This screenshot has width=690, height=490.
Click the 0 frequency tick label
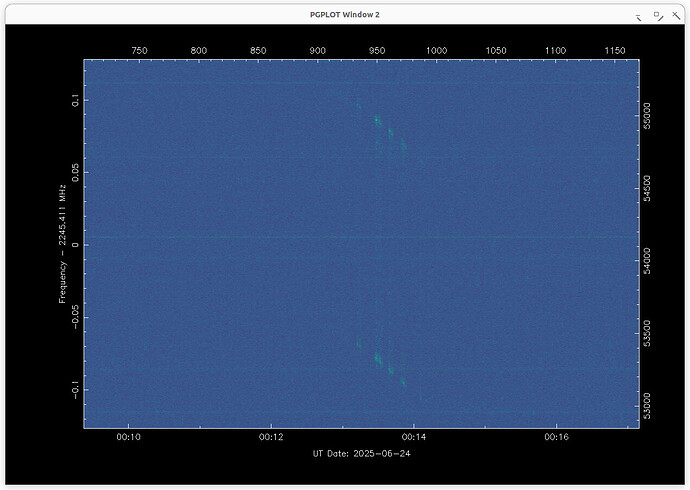75,245
